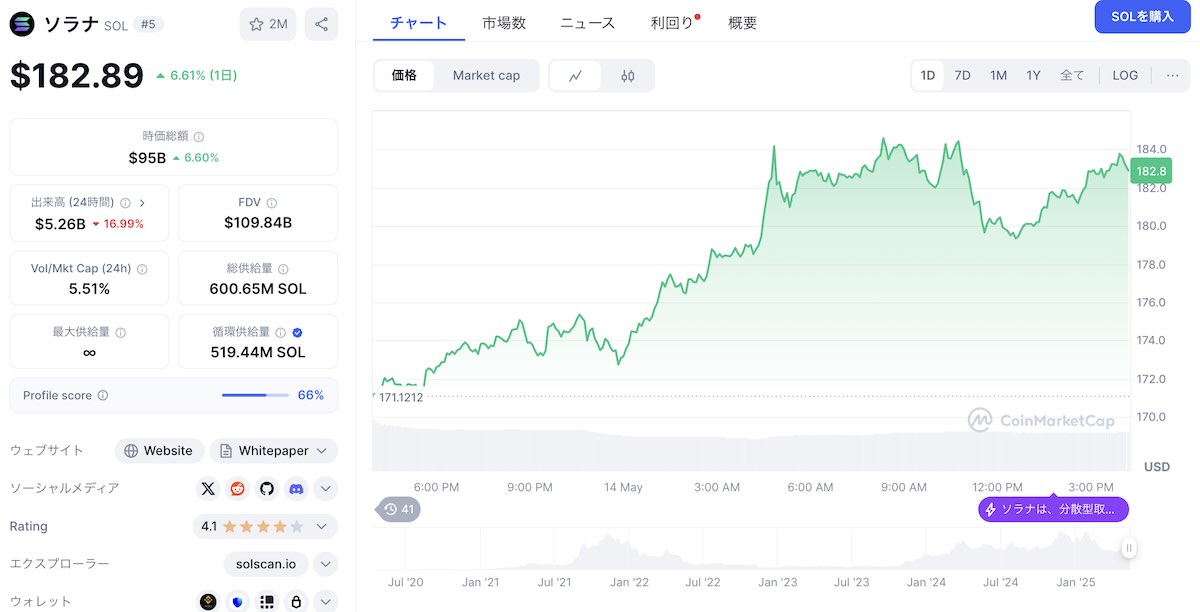Click info icon next to 出来高 (24時間)
1200x612 pixels.
pyautogui.click(x=124, y=202)
